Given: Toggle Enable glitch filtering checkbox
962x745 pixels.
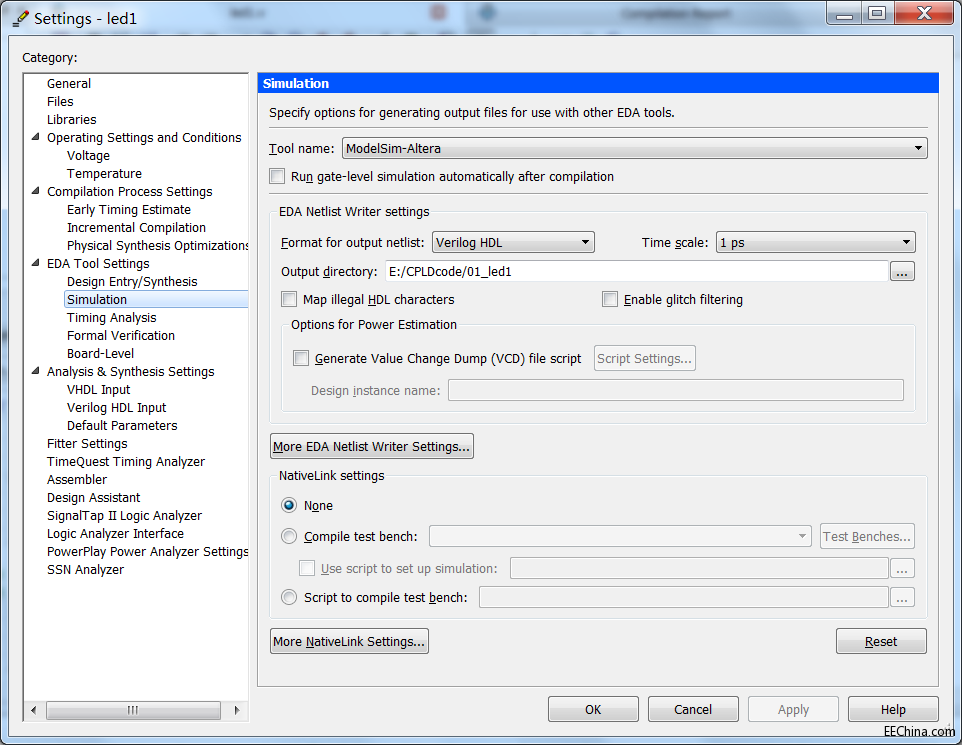Looking at the screenshot, I should tap(610, 299).
